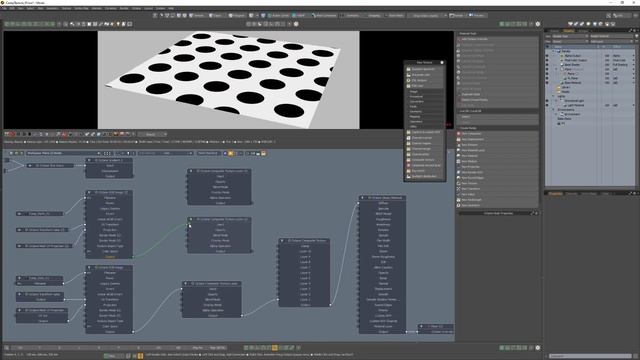The height and width of the screenshot is (360, 640).
Task: Click the Delete Unused Nodes button
Action: [497, 100]
